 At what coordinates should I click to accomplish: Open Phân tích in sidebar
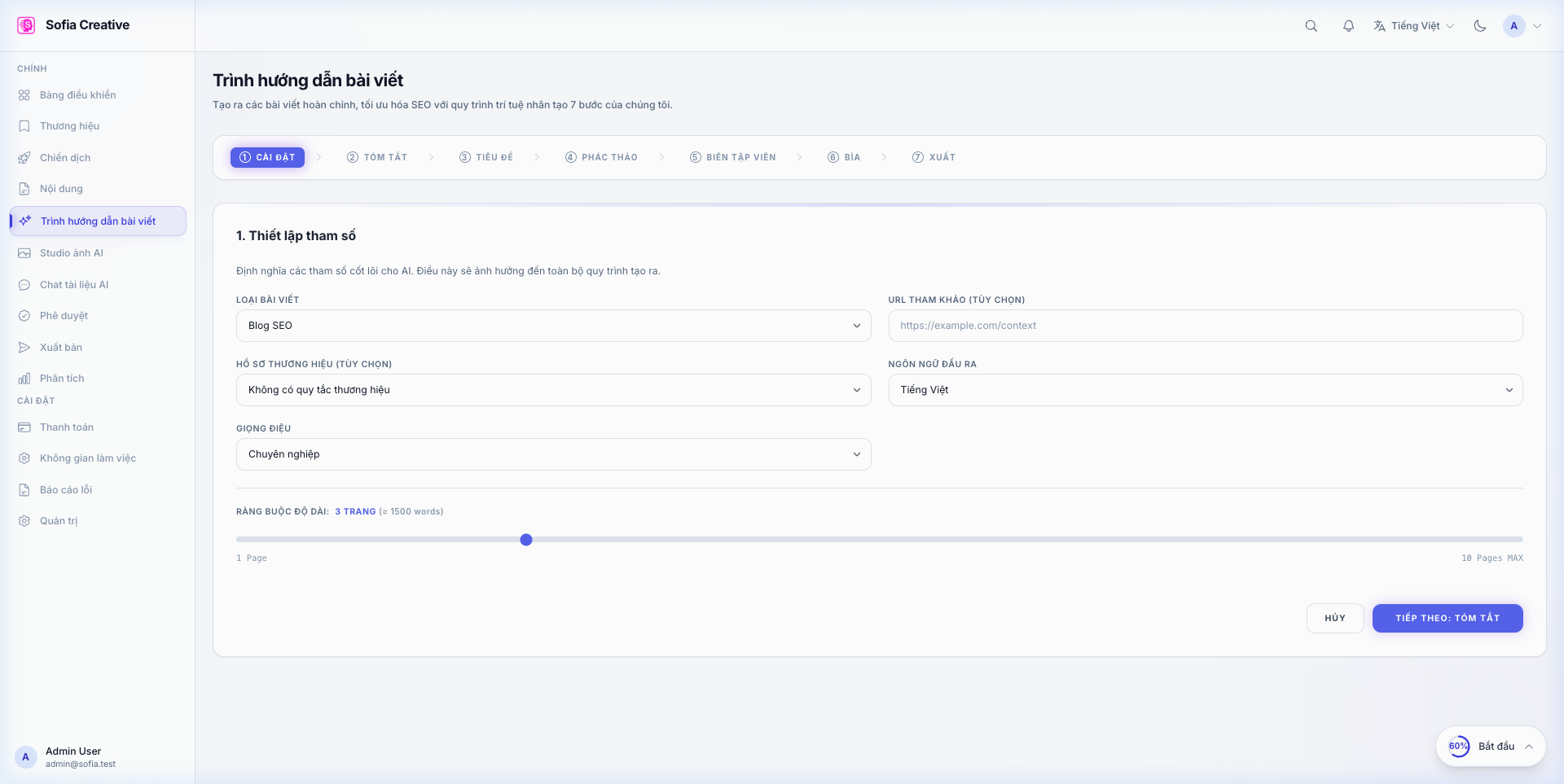[62, 379]
